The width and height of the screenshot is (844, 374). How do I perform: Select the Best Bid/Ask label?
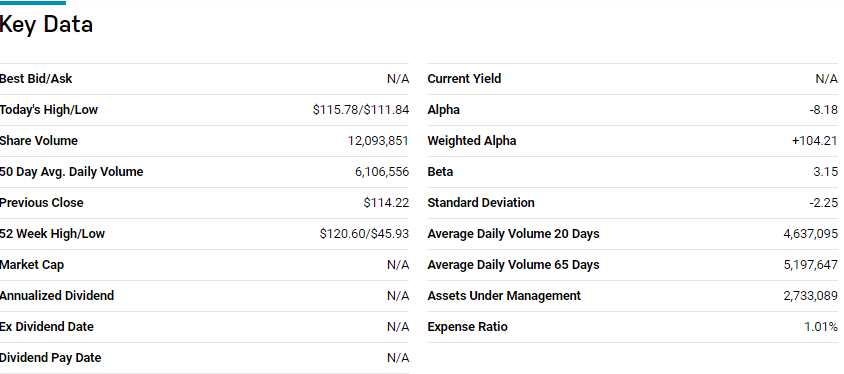click(36, 79)
